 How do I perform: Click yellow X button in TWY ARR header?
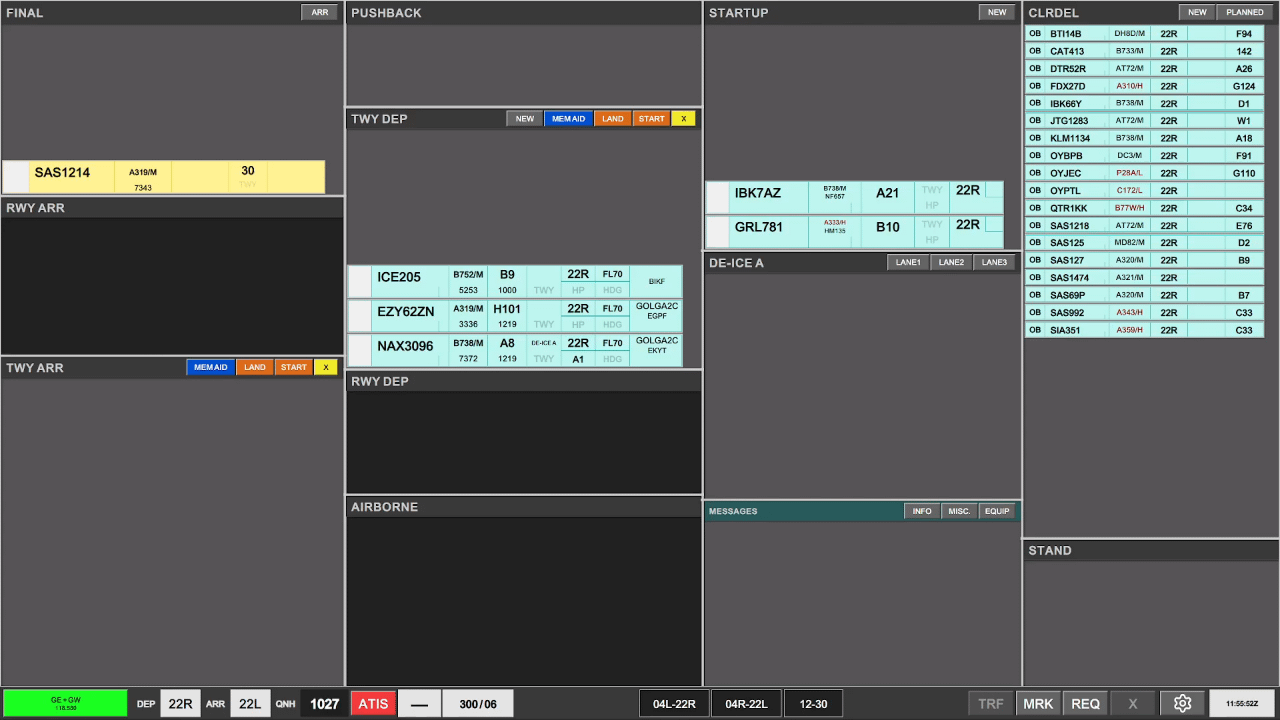[326, 368]
